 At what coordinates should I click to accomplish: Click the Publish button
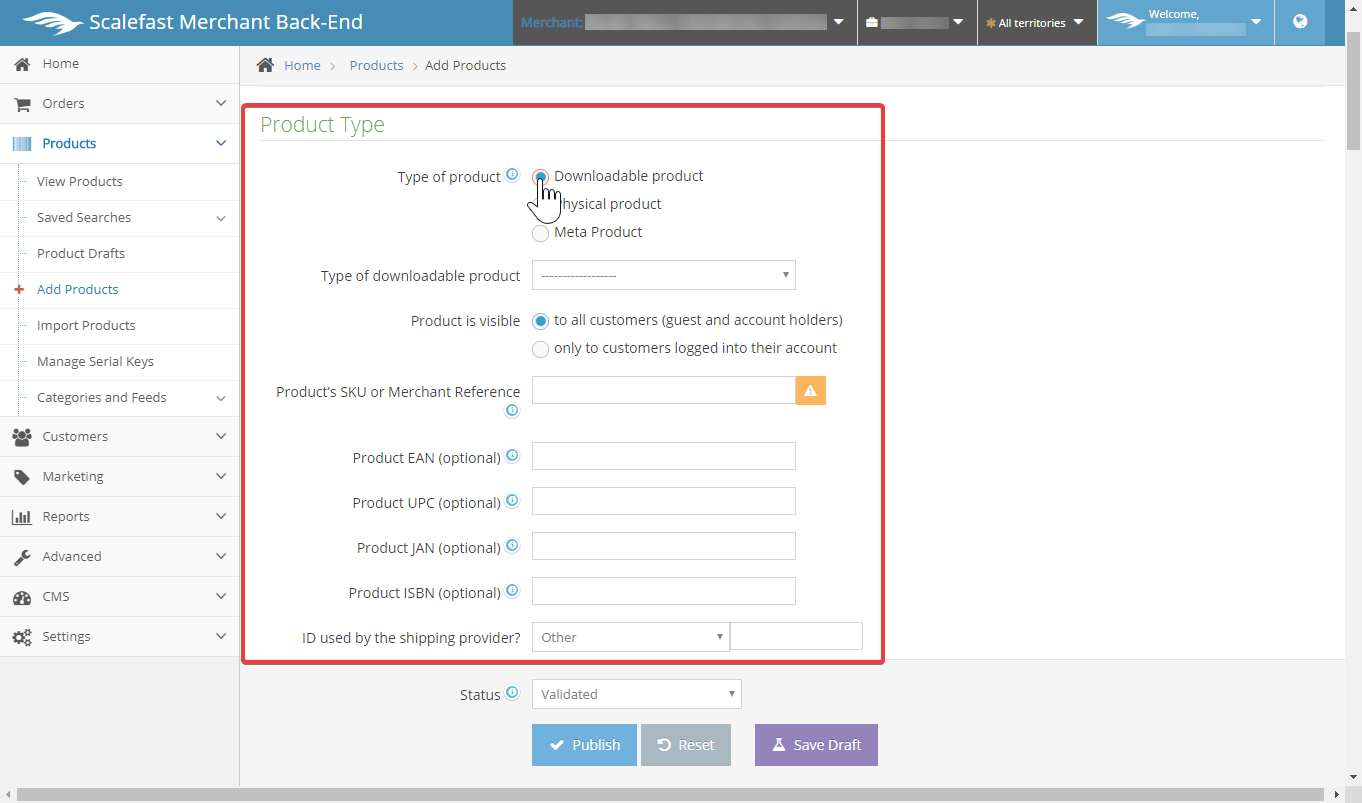pyautogui.click(x=584, y=745)
